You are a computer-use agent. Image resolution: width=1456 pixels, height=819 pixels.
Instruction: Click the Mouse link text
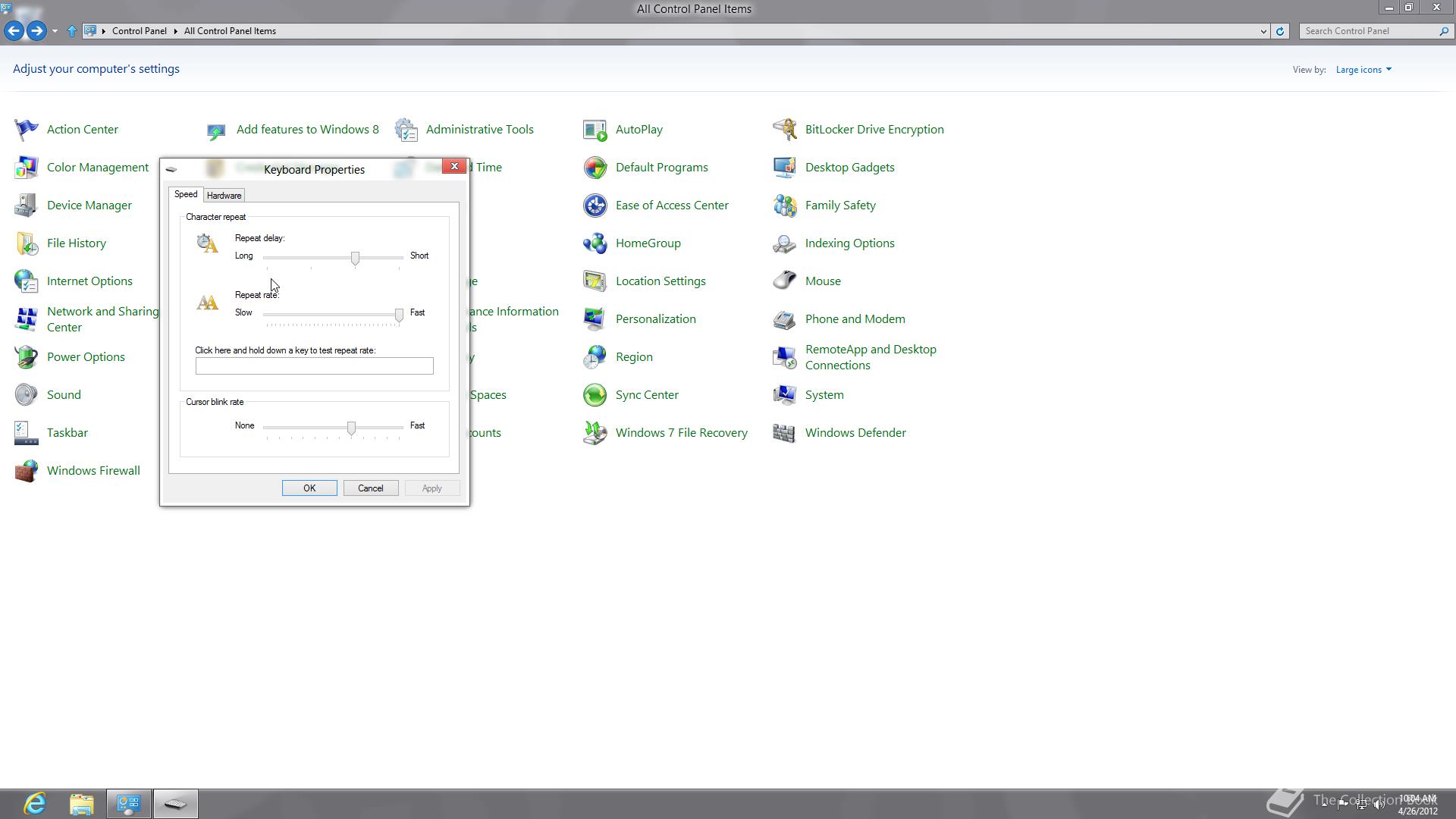pos(823,281)
